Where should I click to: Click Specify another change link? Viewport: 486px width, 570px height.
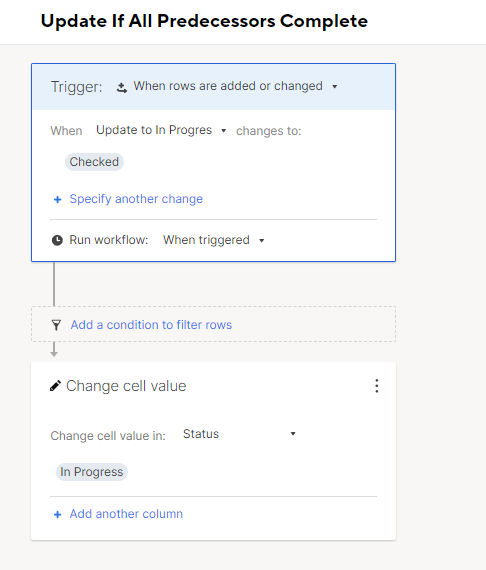tap(136, 199)
